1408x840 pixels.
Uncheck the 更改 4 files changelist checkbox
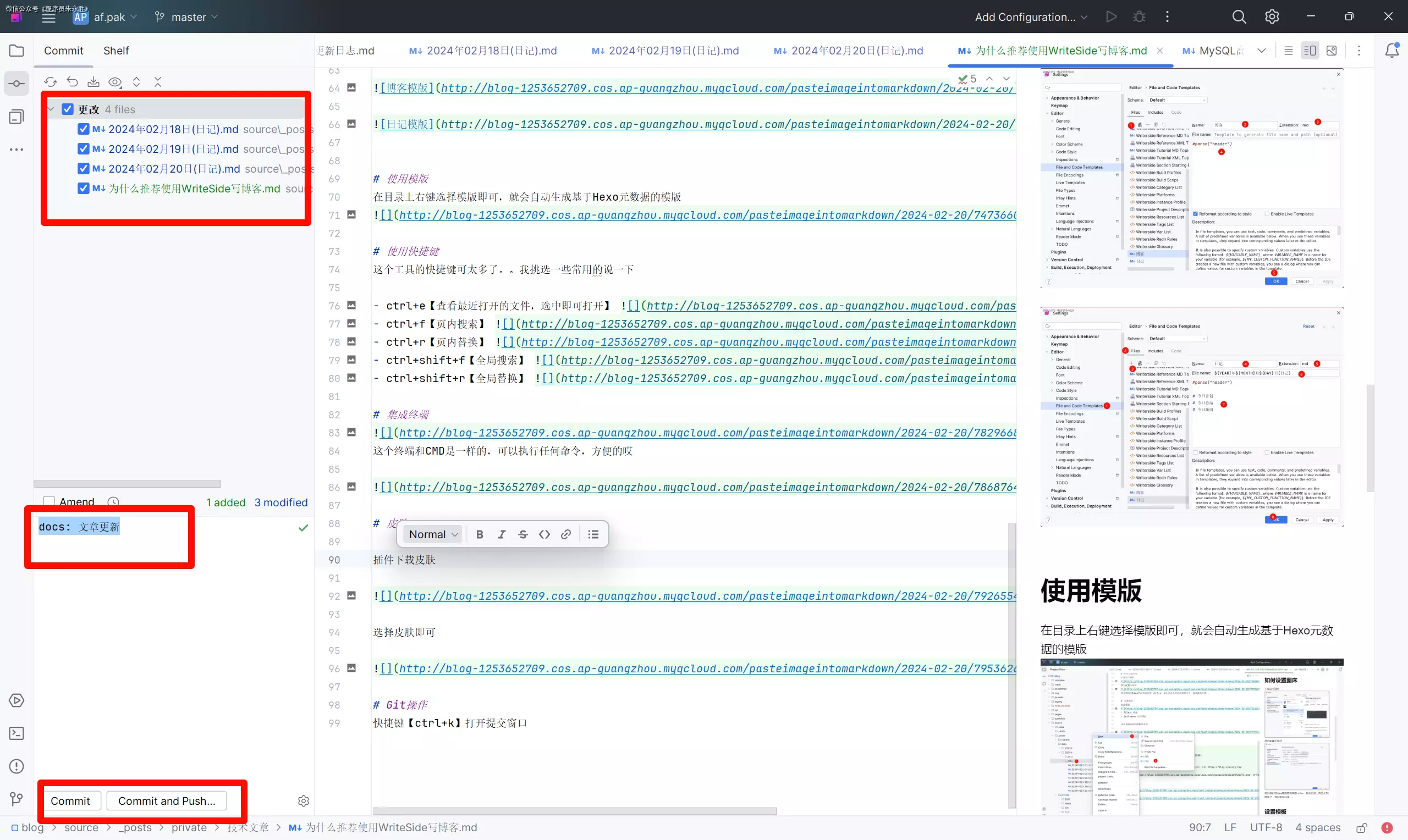[67, 109]
